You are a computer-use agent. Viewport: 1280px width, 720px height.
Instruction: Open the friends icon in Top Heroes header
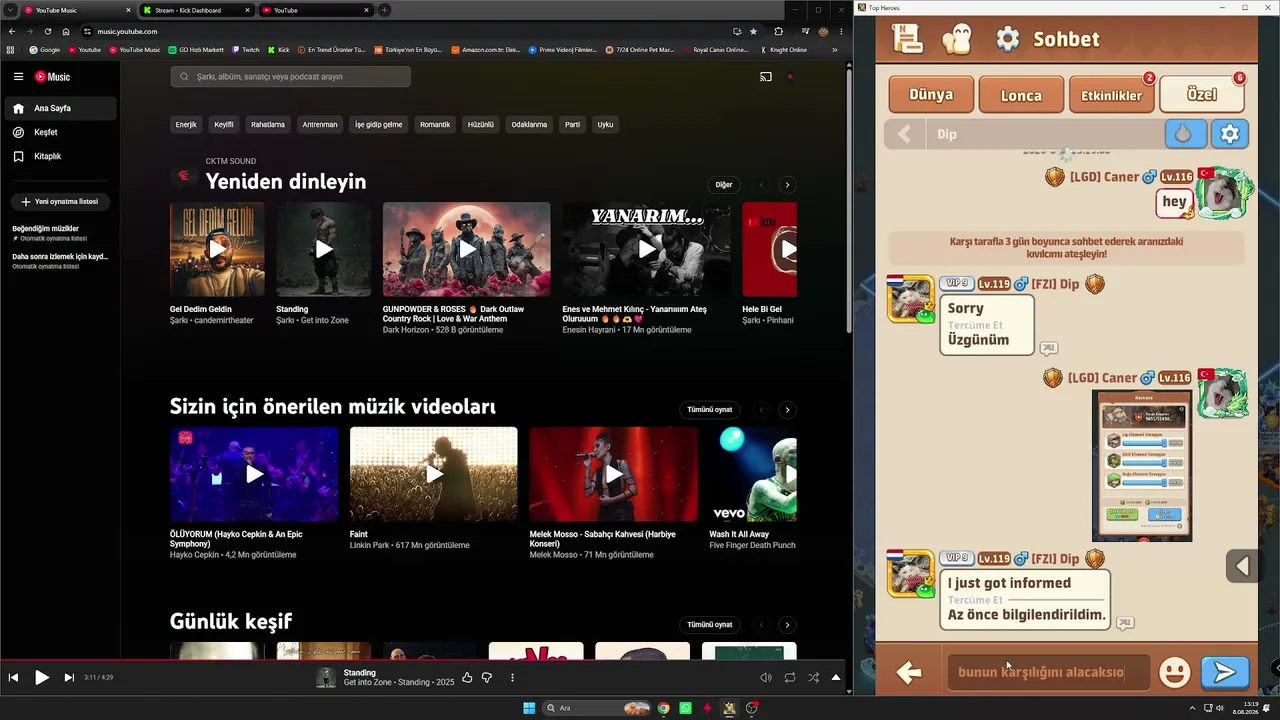957,39
